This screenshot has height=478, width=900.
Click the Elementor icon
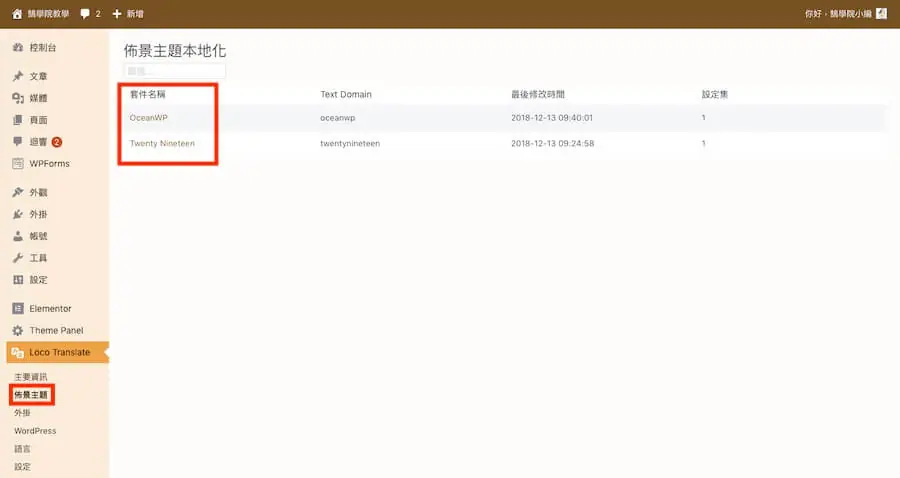pos(18,308)
